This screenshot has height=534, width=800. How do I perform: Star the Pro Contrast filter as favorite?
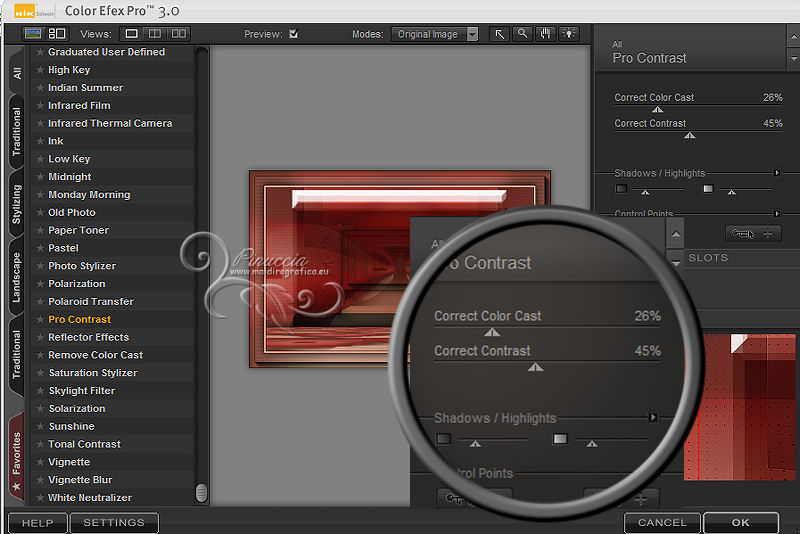[39, 319]
